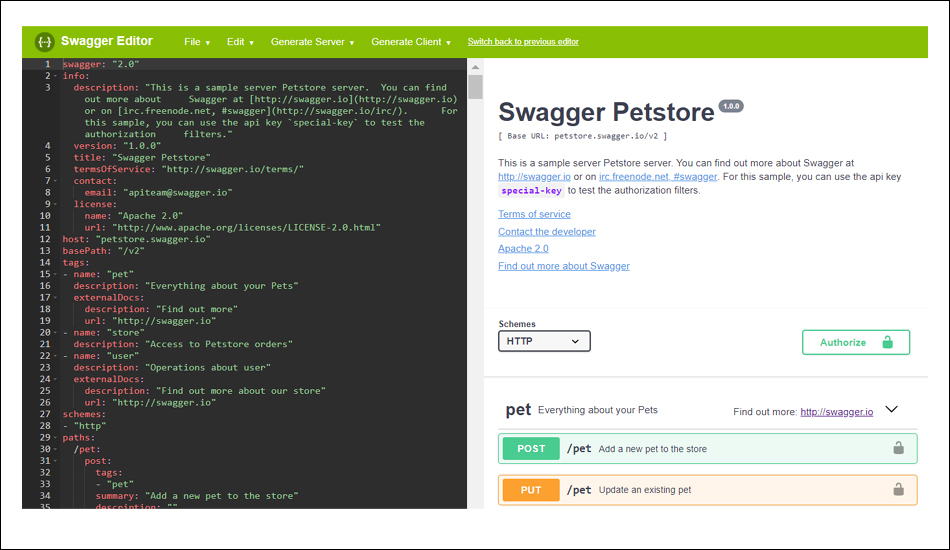Viewport: 950px width, 550px height.
Task: Click the Swagger Editor title text
Action: [107, 41]
